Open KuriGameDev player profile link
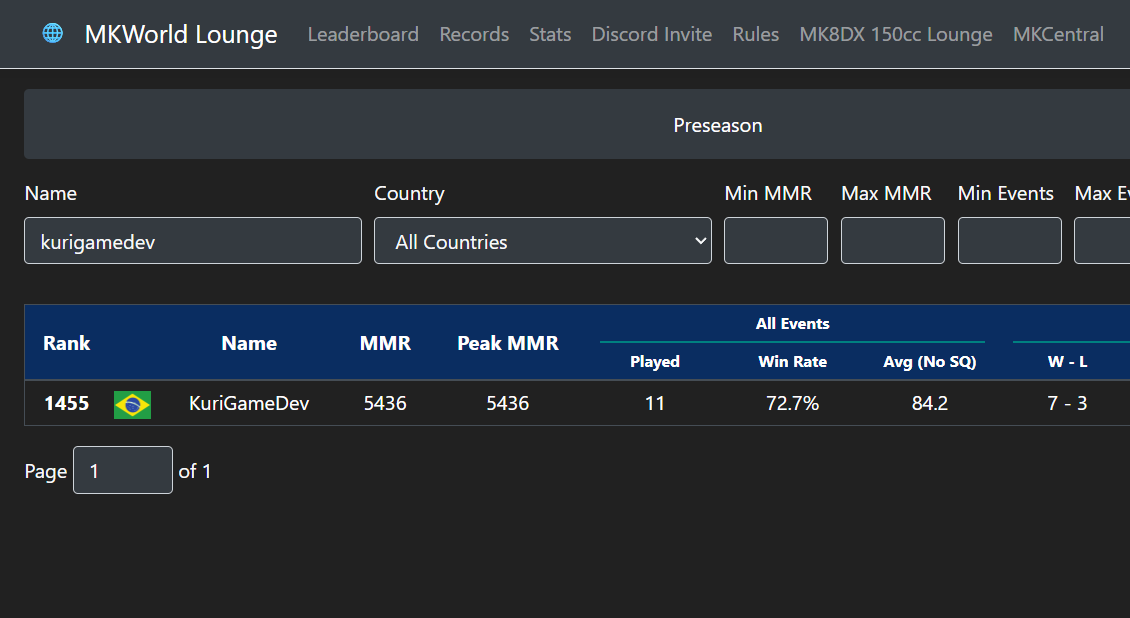 (249, 403)
